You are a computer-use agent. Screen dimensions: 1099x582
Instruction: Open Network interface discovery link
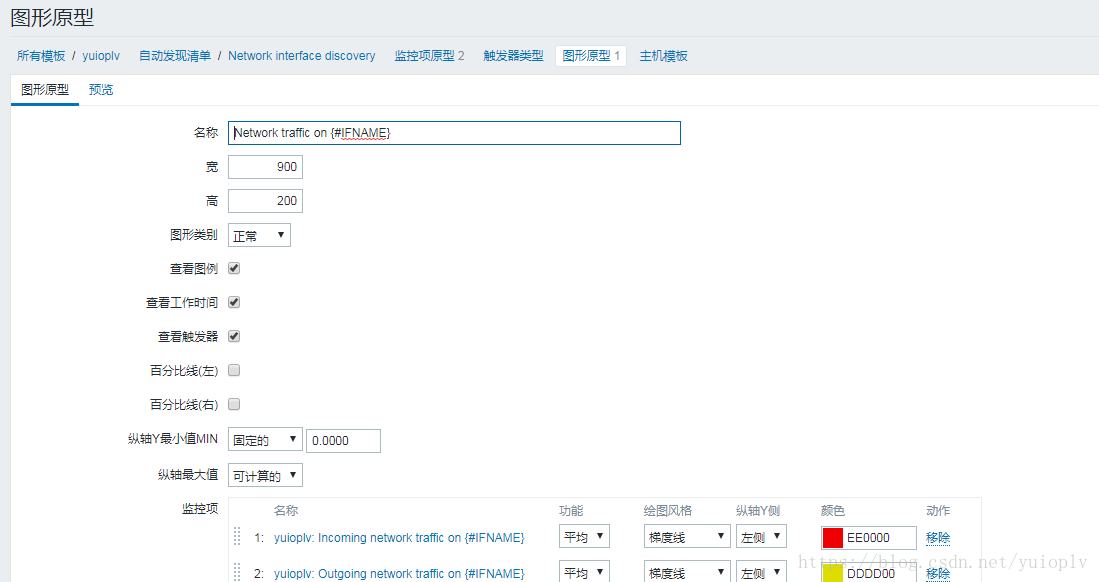[301, 55]
